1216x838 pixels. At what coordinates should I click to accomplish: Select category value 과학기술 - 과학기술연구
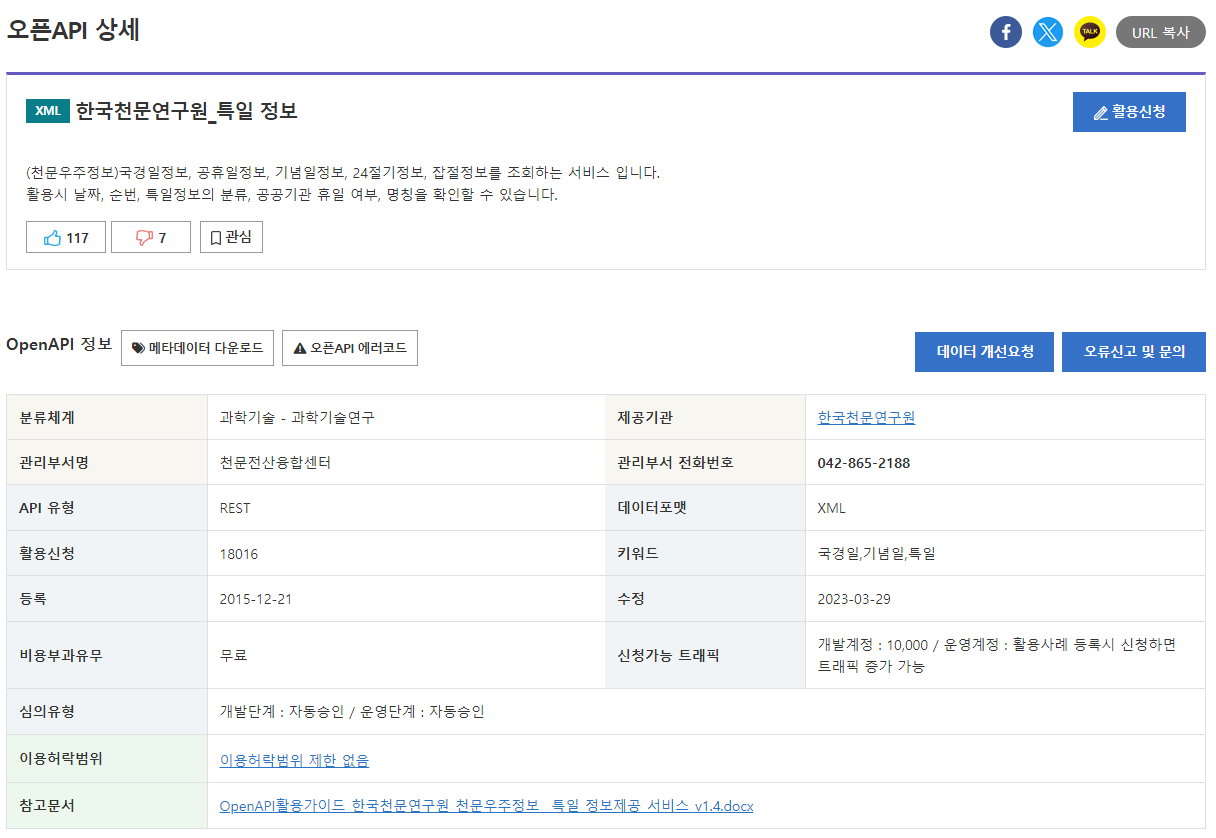point(297,418)
